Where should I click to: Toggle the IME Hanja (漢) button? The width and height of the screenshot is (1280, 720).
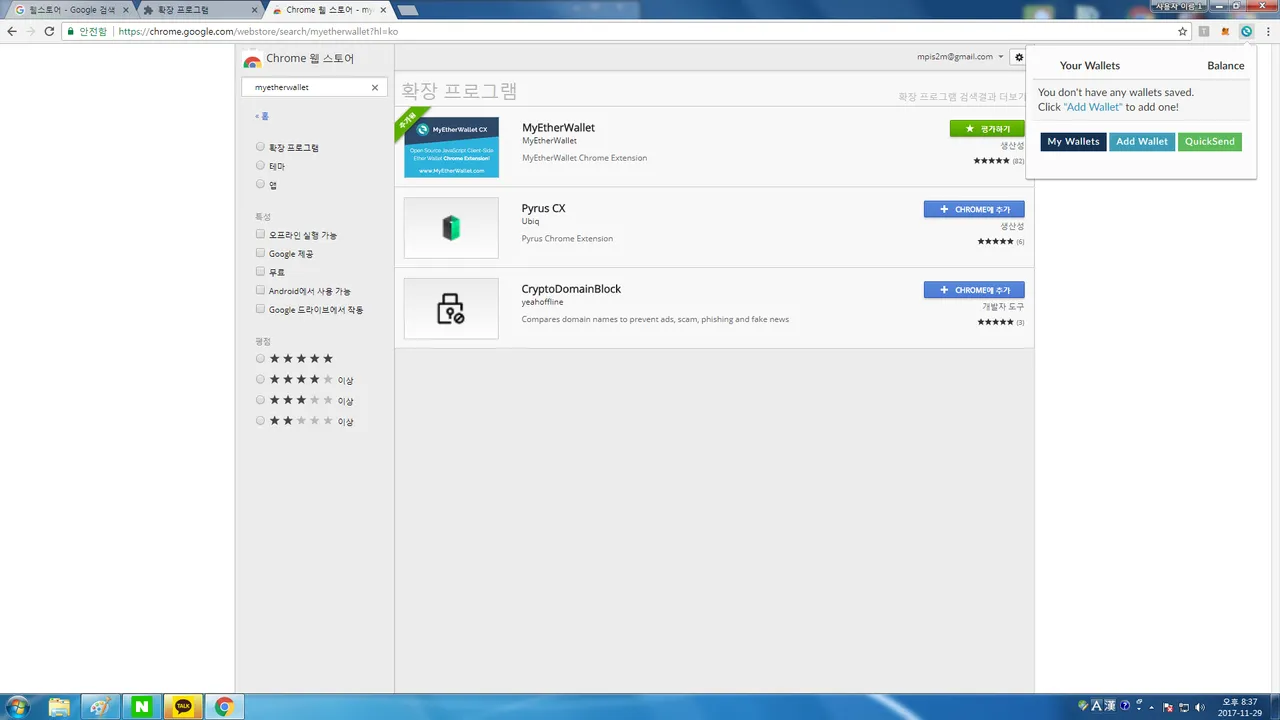click(1110, 705)
